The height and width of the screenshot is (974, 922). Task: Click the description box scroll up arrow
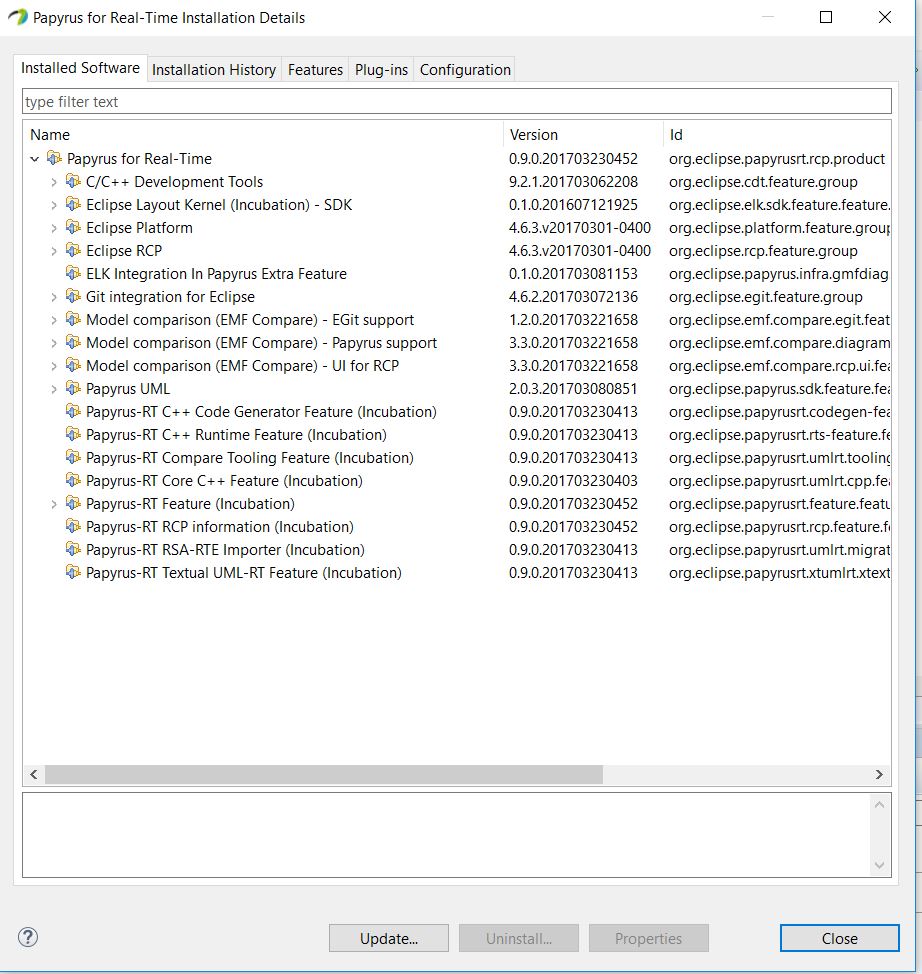879,805
